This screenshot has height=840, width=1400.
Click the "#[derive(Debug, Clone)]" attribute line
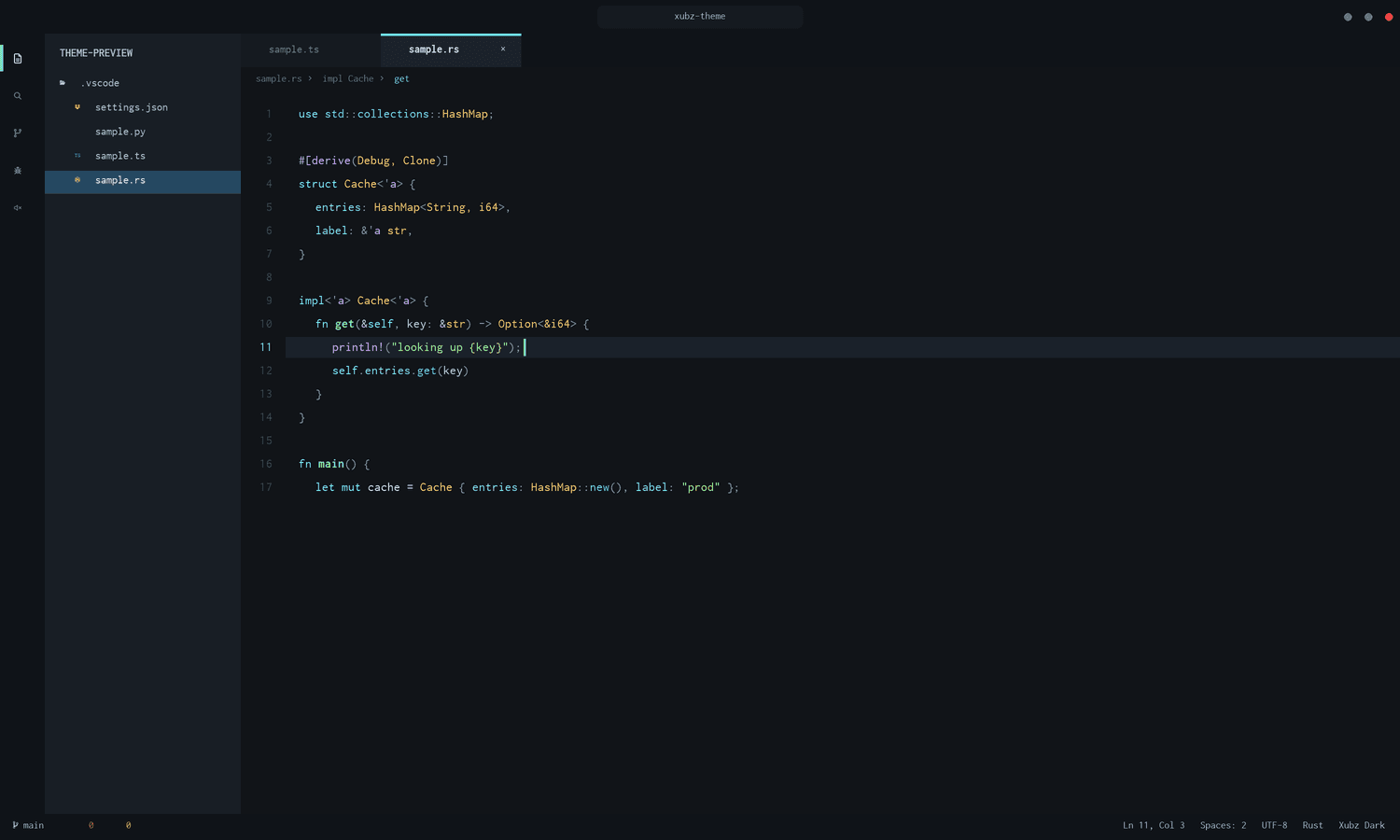tap(373, 161)
